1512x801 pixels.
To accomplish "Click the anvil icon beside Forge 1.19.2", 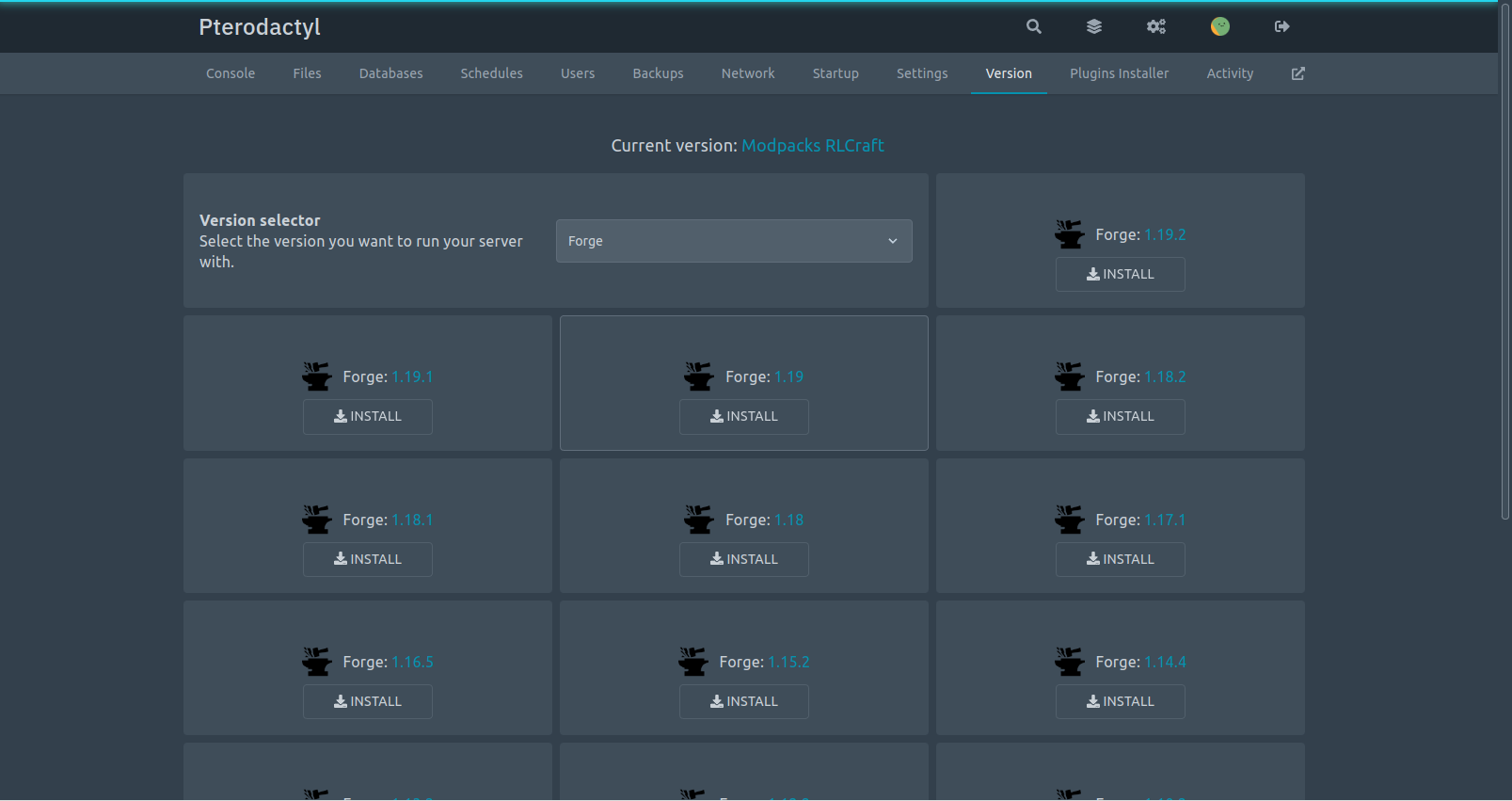I will (x=1070, y=233).
